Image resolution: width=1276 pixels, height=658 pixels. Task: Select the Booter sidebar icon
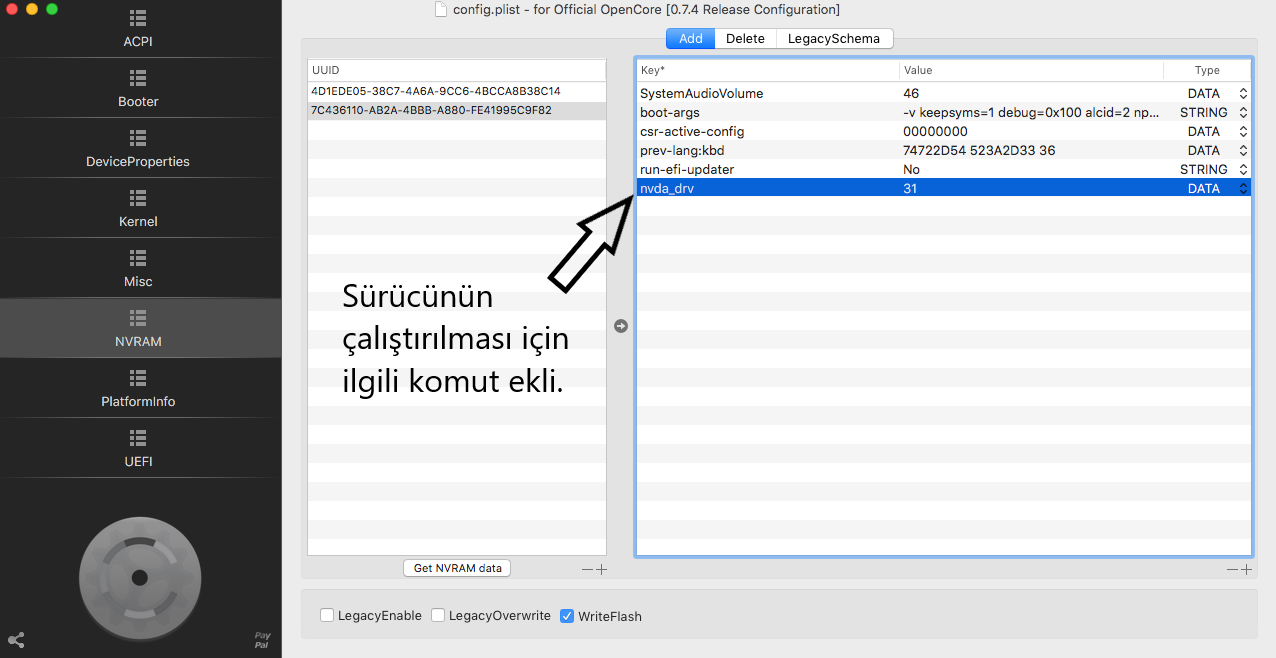pyautogui.click(x=138, y=78)
